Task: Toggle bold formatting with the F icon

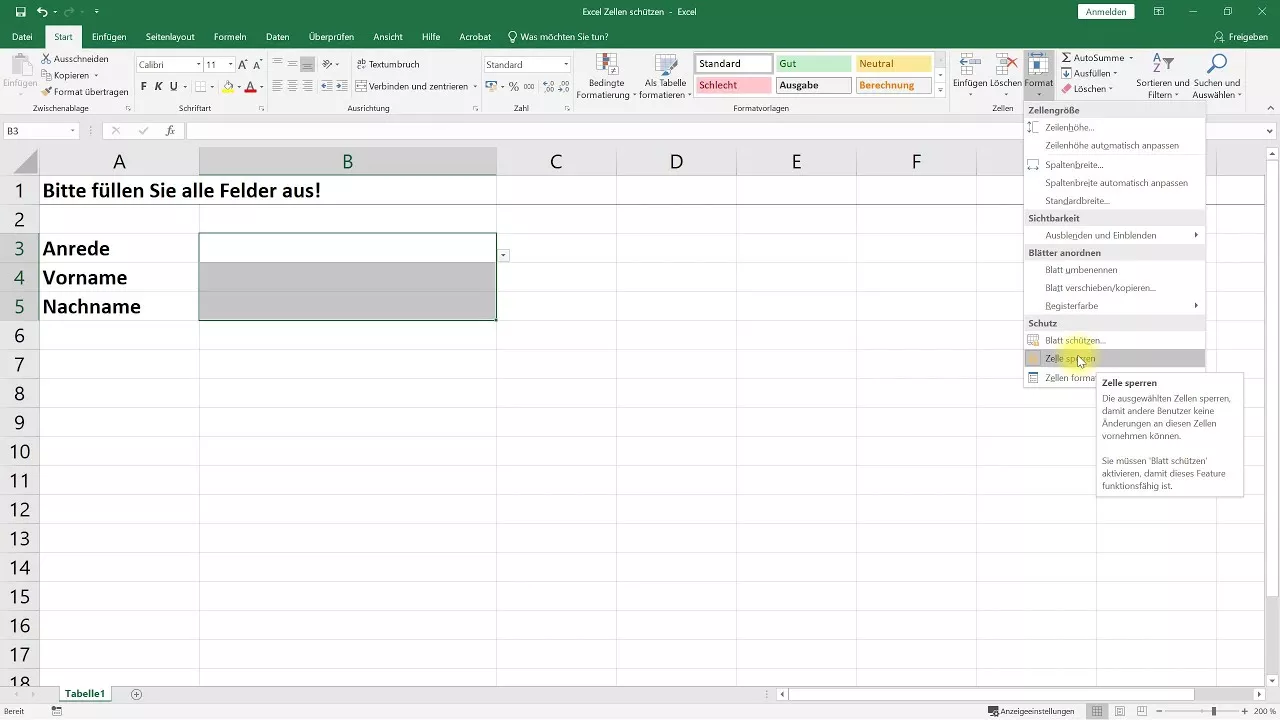Action: click(144, 86)
